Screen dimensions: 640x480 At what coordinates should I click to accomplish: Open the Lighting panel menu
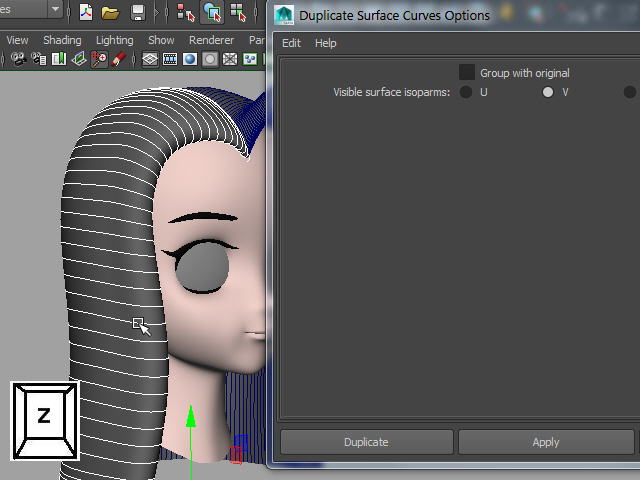click(x=114, y=40)
